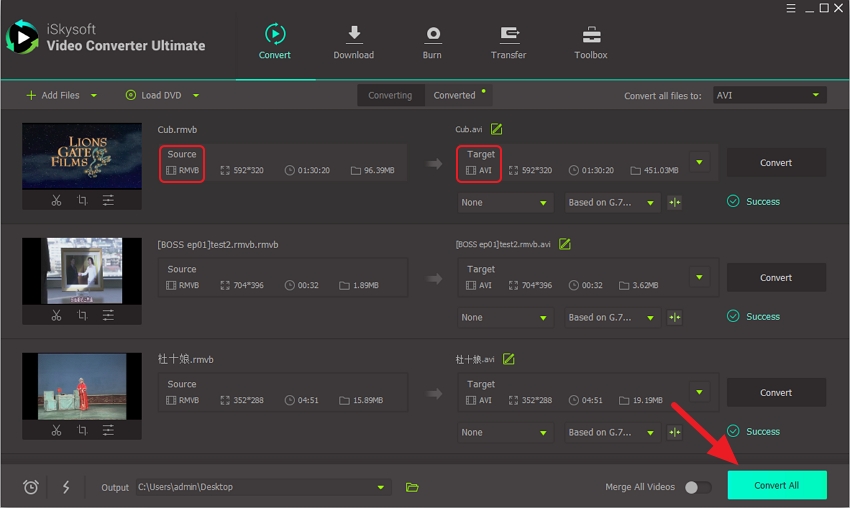Click the top-right hamburger menu icon
850x508 pixels.
tap(789, 8)
